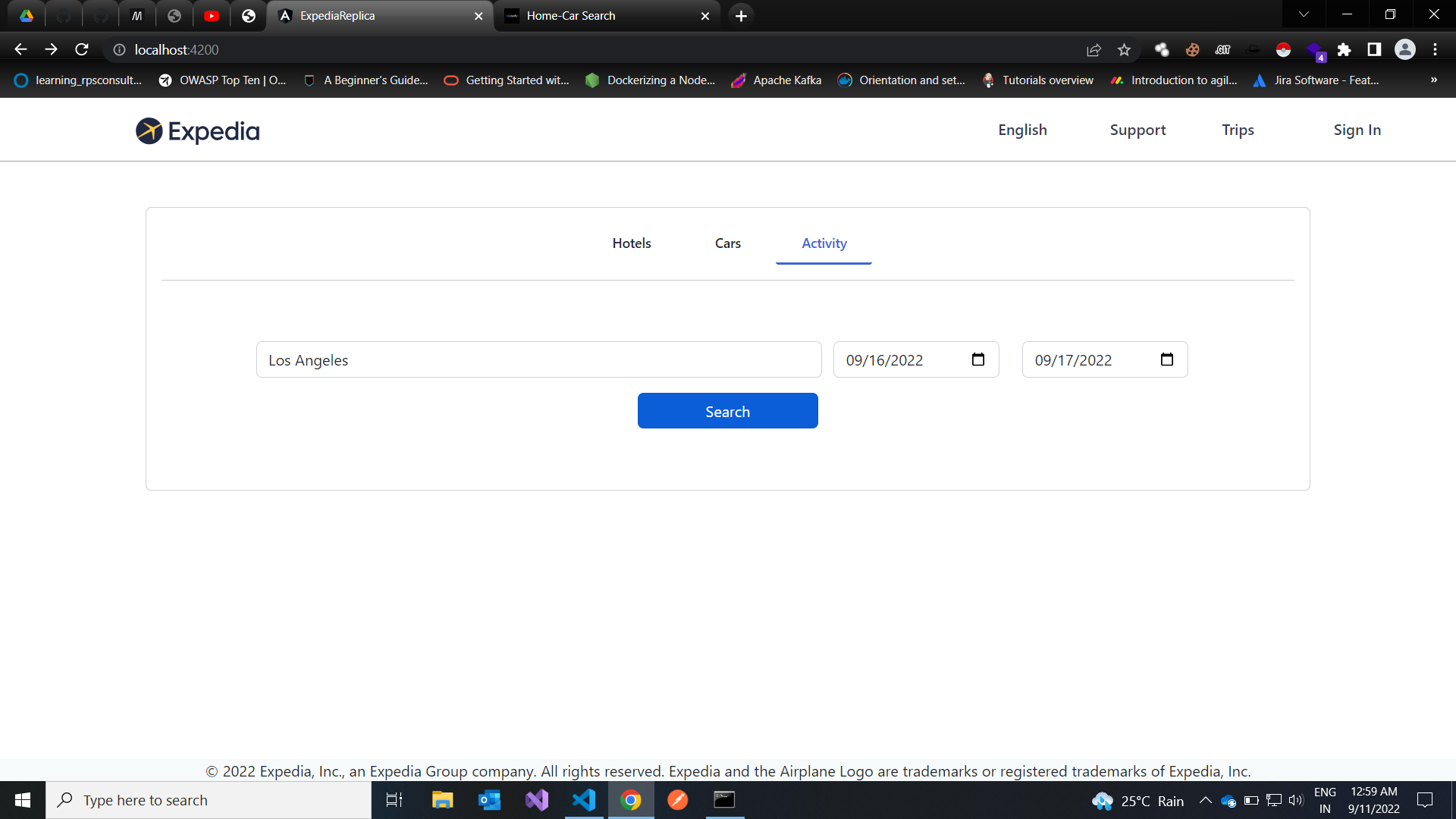Open English language selector

(1022, 130)
